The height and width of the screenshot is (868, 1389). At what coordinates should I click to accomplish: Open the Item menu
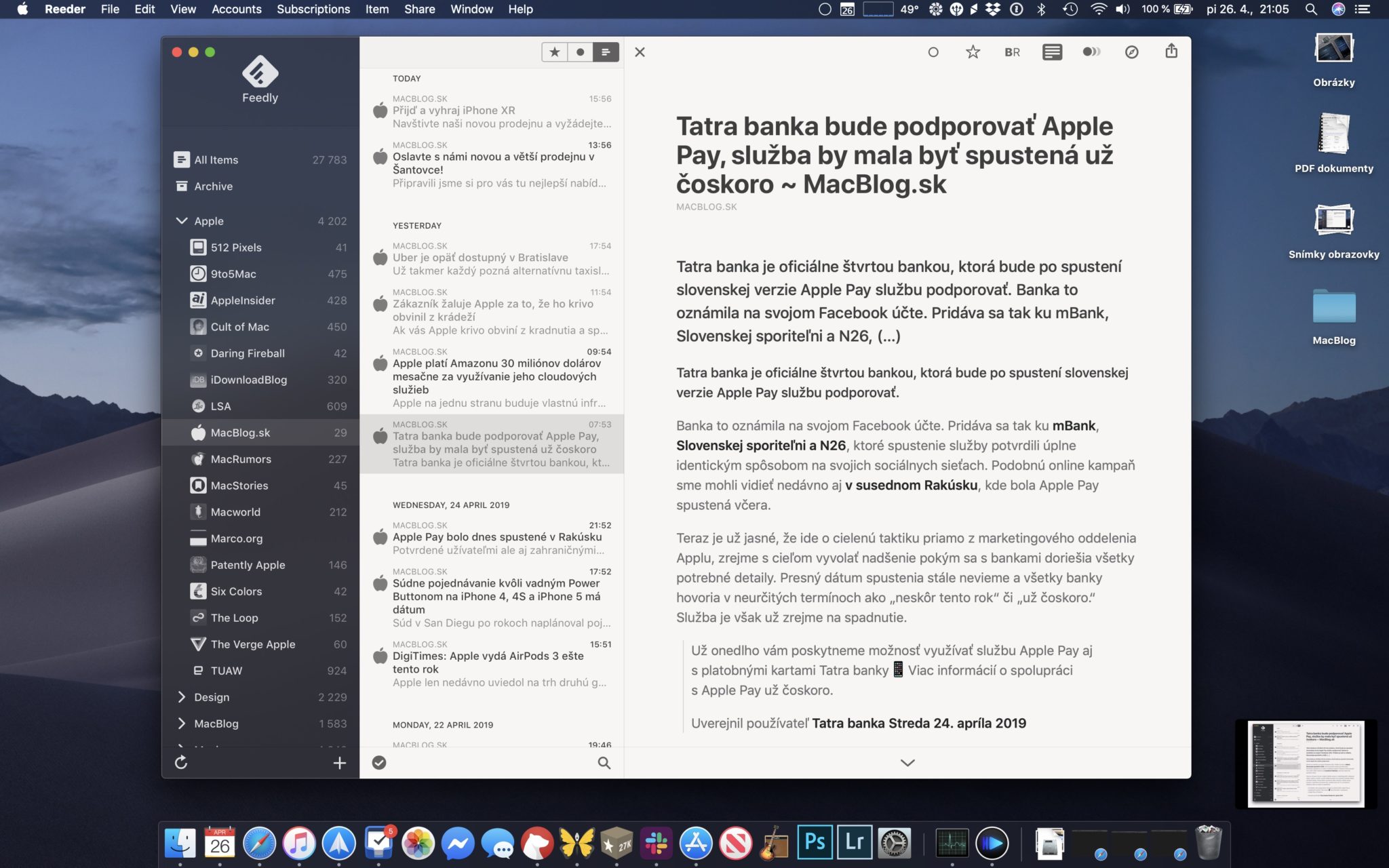click(x=377, y=9)
